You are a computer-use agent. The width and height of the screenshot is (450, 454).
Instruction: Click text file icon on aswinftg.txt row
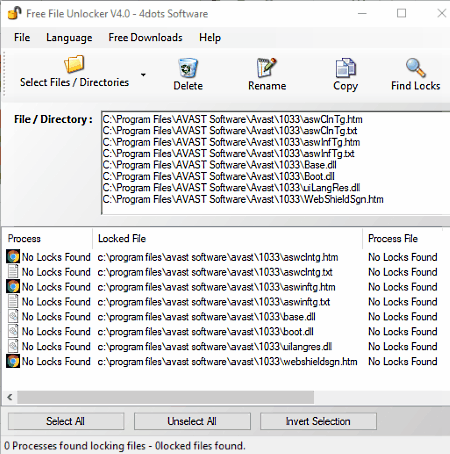[13, 301]
